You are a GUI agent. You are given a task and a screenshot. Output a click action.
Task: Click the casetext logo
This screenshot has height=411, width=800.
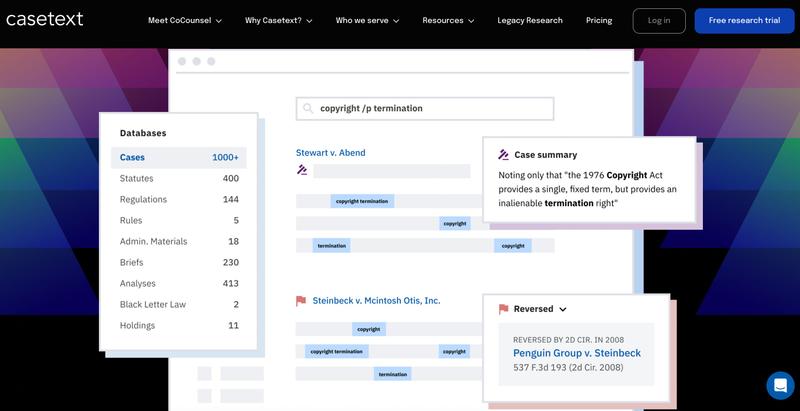point(44,20)
